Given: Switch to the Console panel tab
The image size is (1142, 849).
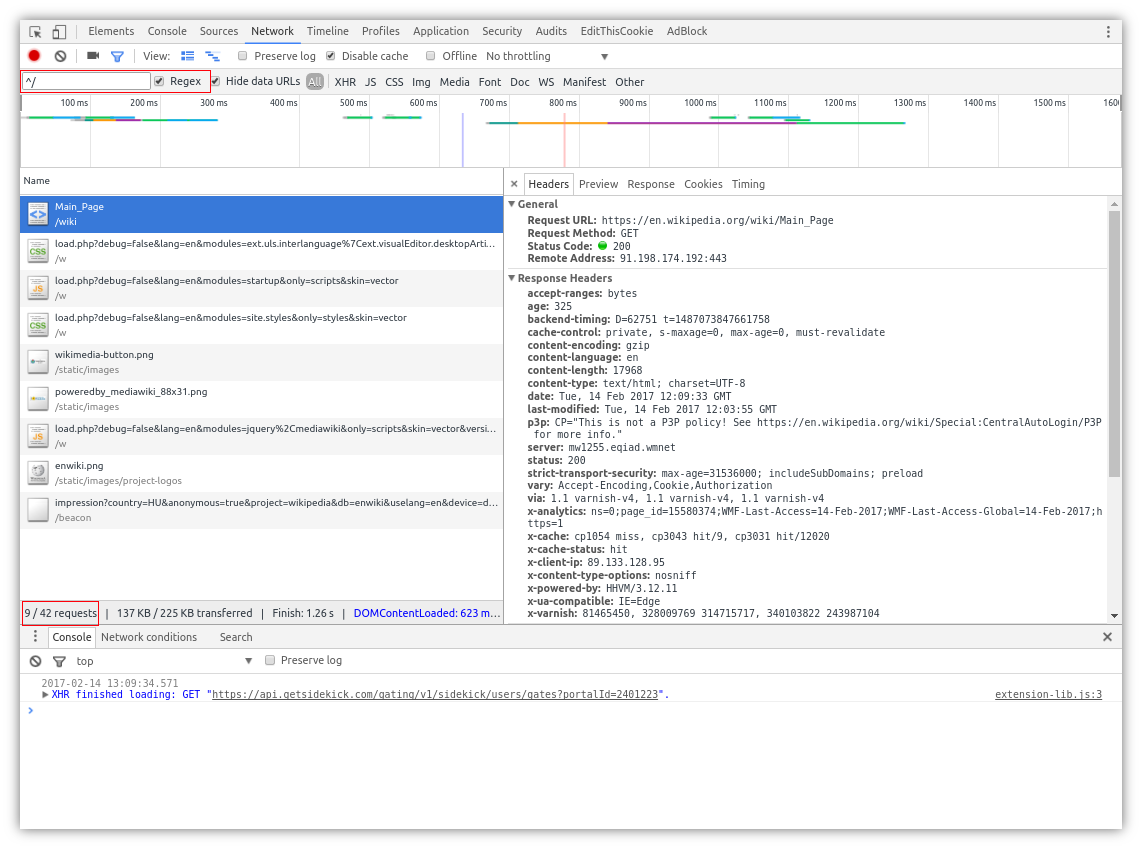Looking at the screenshot, I should [167, 31].
